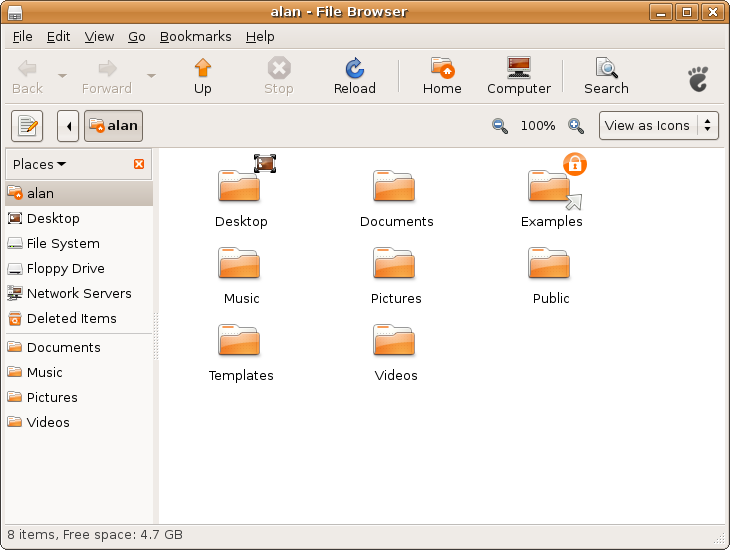
Task: Select the Videos folder icon in main pane
Action: pyautogui.click(x=394, y=340)
